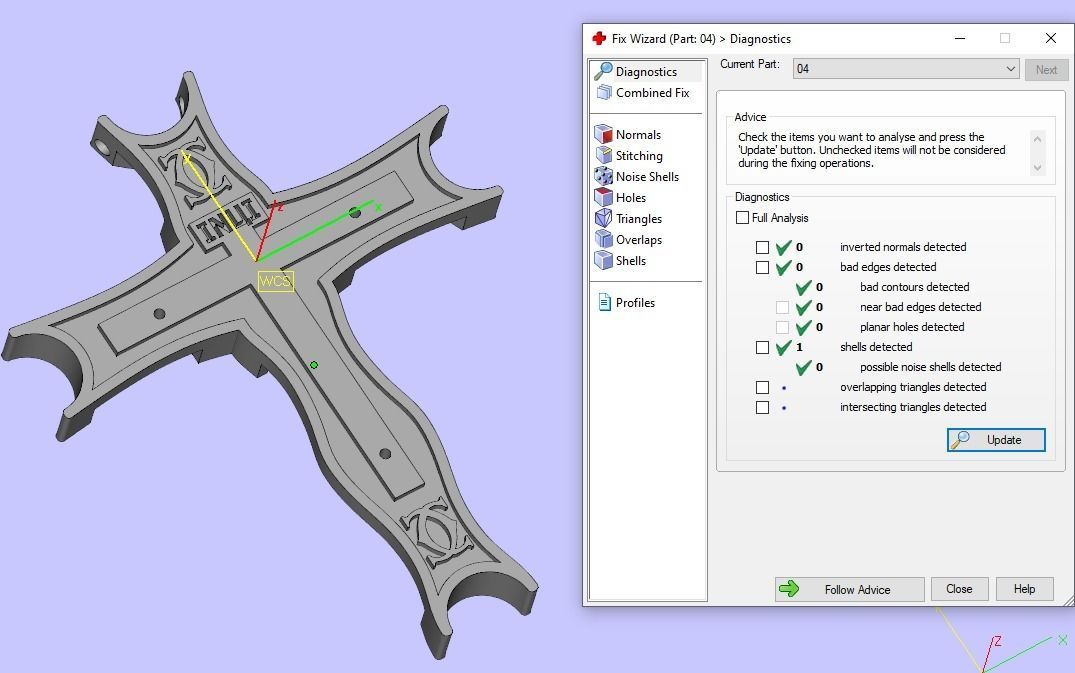
Task: Check the inverted normals detected box
Action: [762, 247]
